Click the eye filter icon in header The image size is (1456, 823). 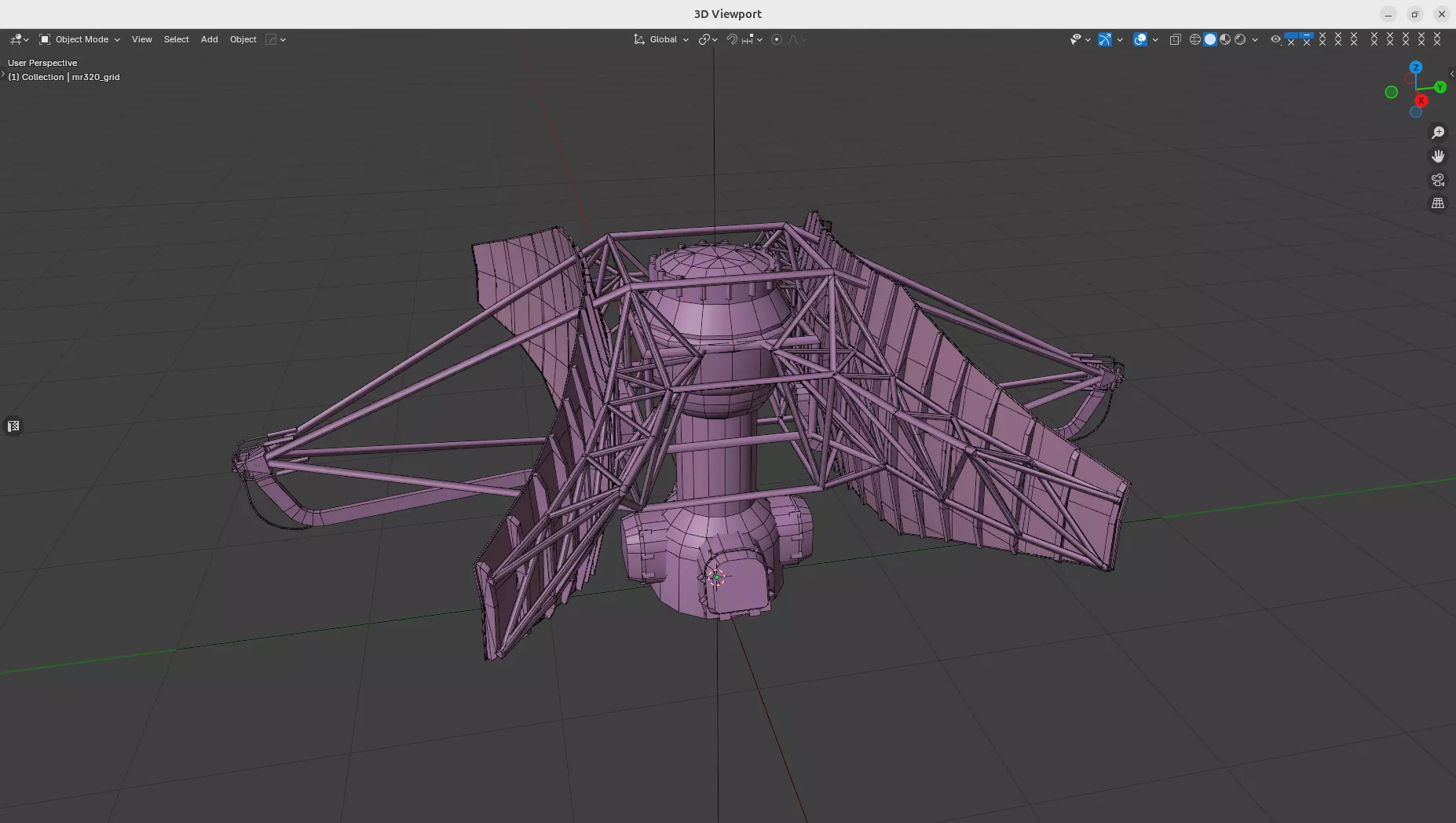(x=1275, y=39)
